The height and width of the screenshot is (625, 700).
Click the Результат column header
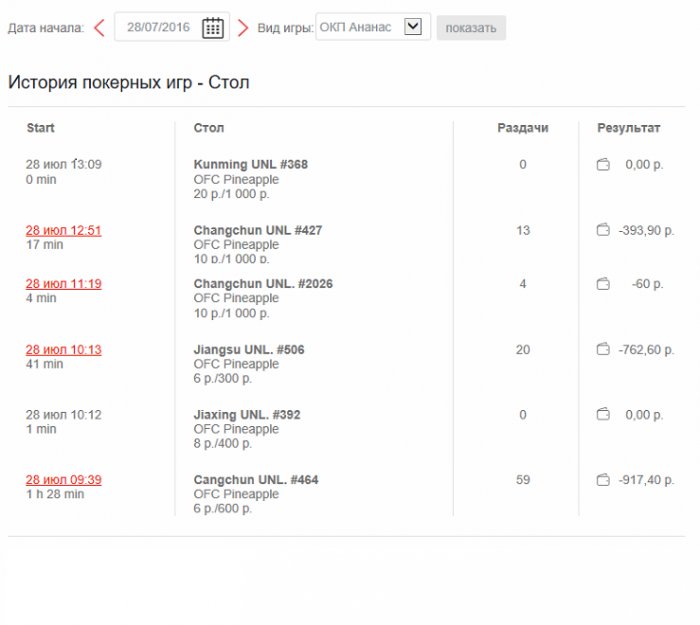(x=628, y=128)
